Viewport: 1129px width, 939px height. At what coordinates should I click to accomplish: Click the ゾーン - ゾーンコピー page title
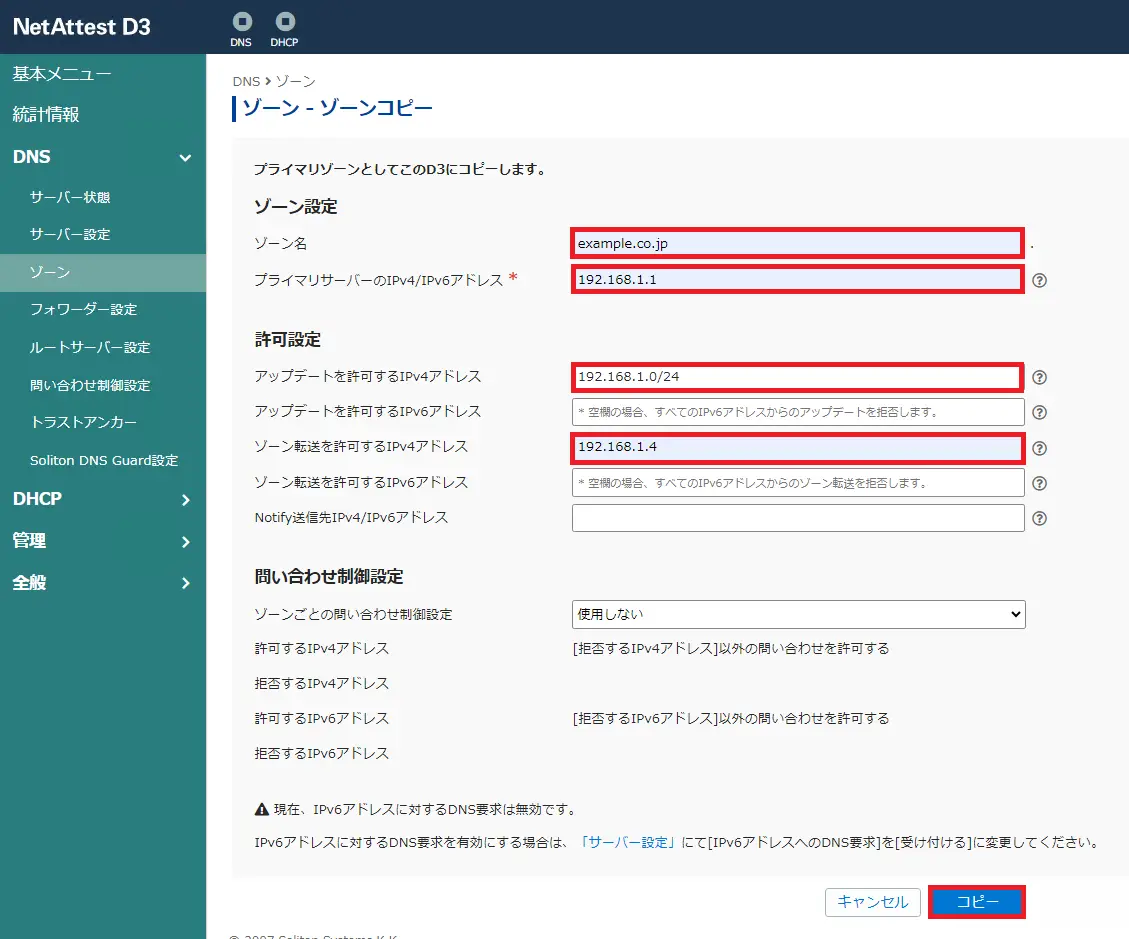(x=337, y=108)
